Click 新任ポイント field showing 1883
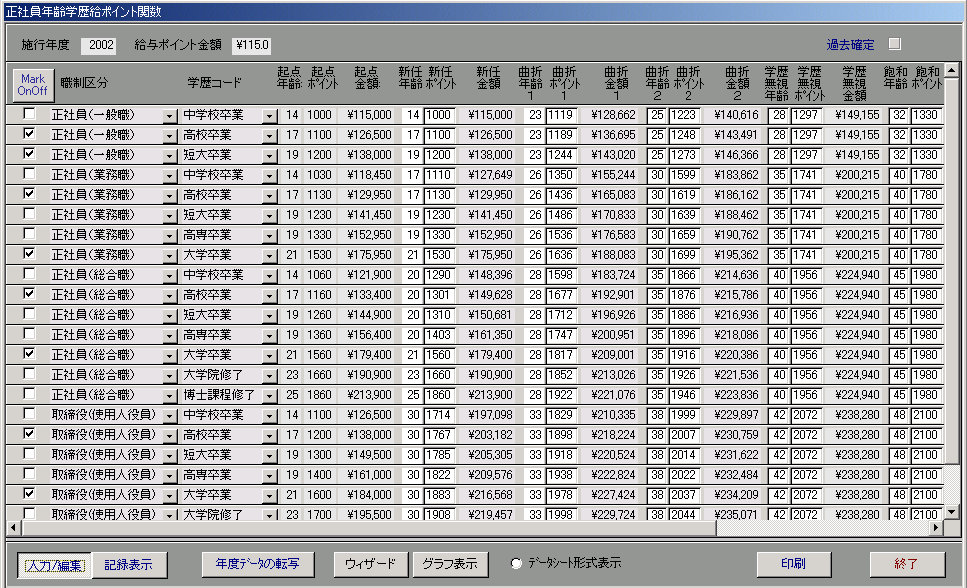 tap(439, 495)
